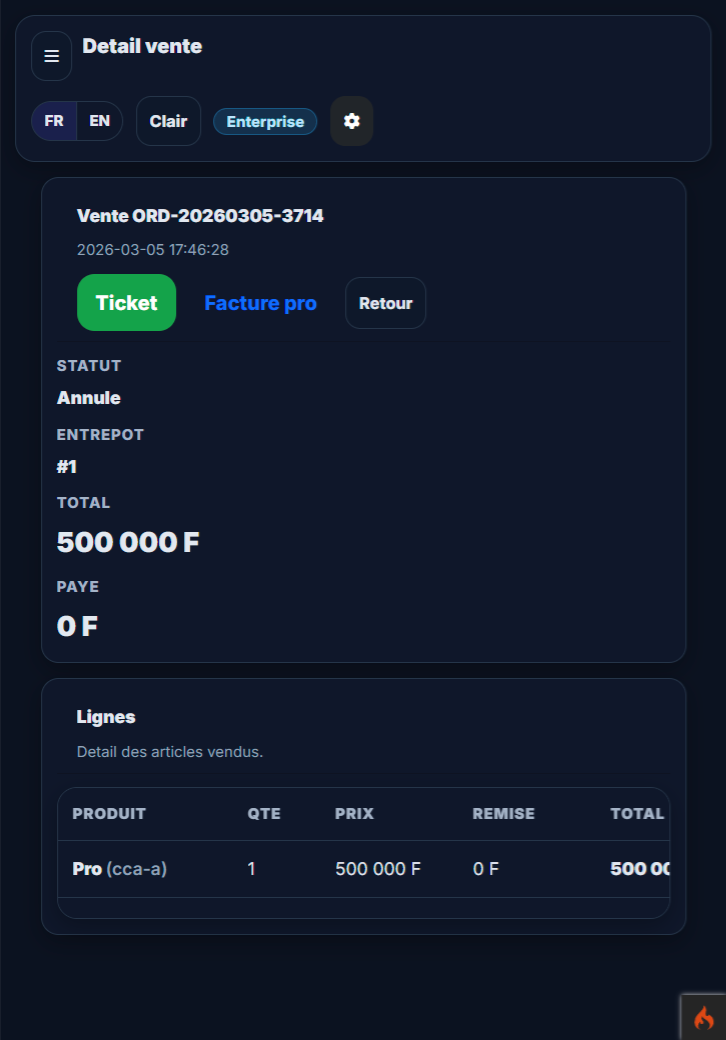
Task: Click the REMISE column header
Action: [503, 814]
